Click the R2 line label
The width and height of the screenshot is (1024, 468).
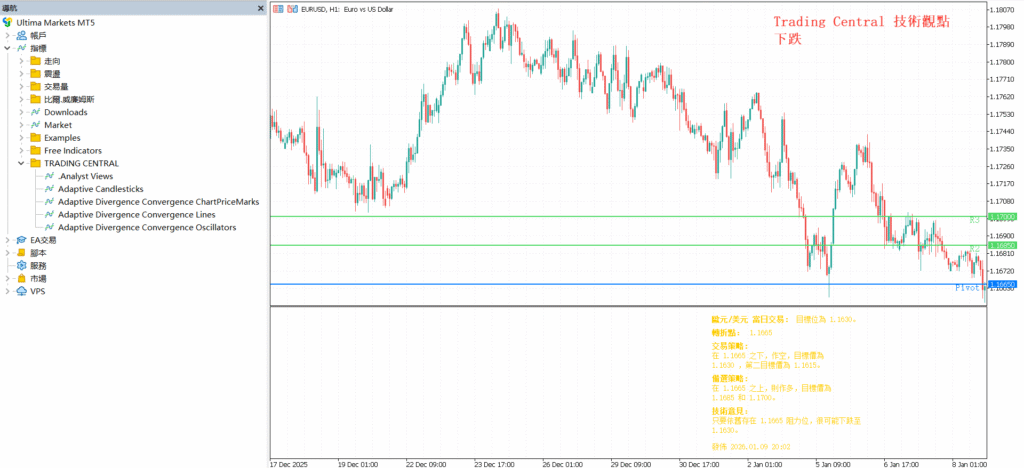(x=974, y=249)
